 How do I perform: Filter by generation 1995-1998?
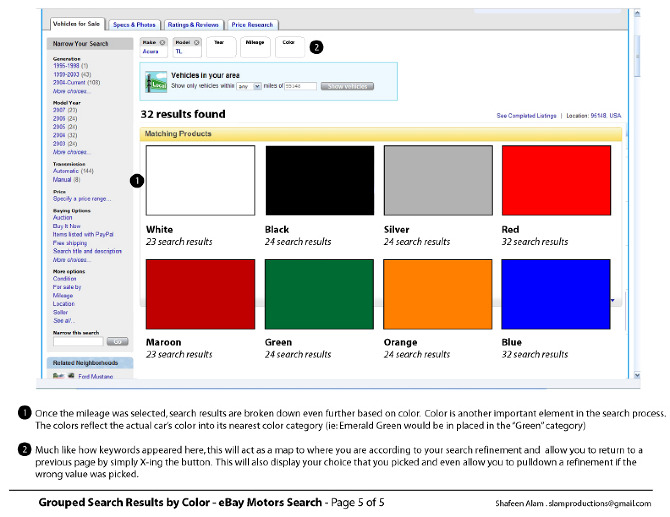pos(66,66)
